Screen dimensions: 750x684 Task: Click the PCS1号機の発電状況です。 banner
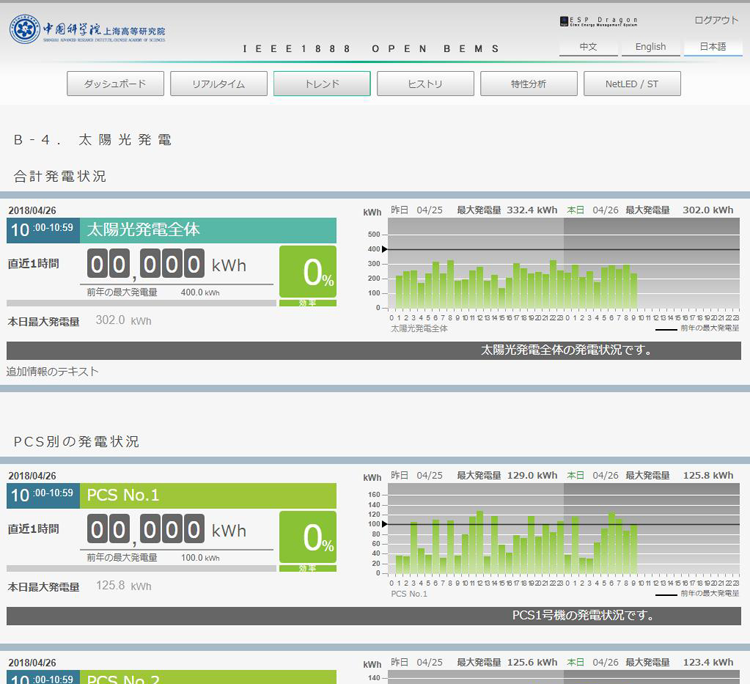point(374,616)
